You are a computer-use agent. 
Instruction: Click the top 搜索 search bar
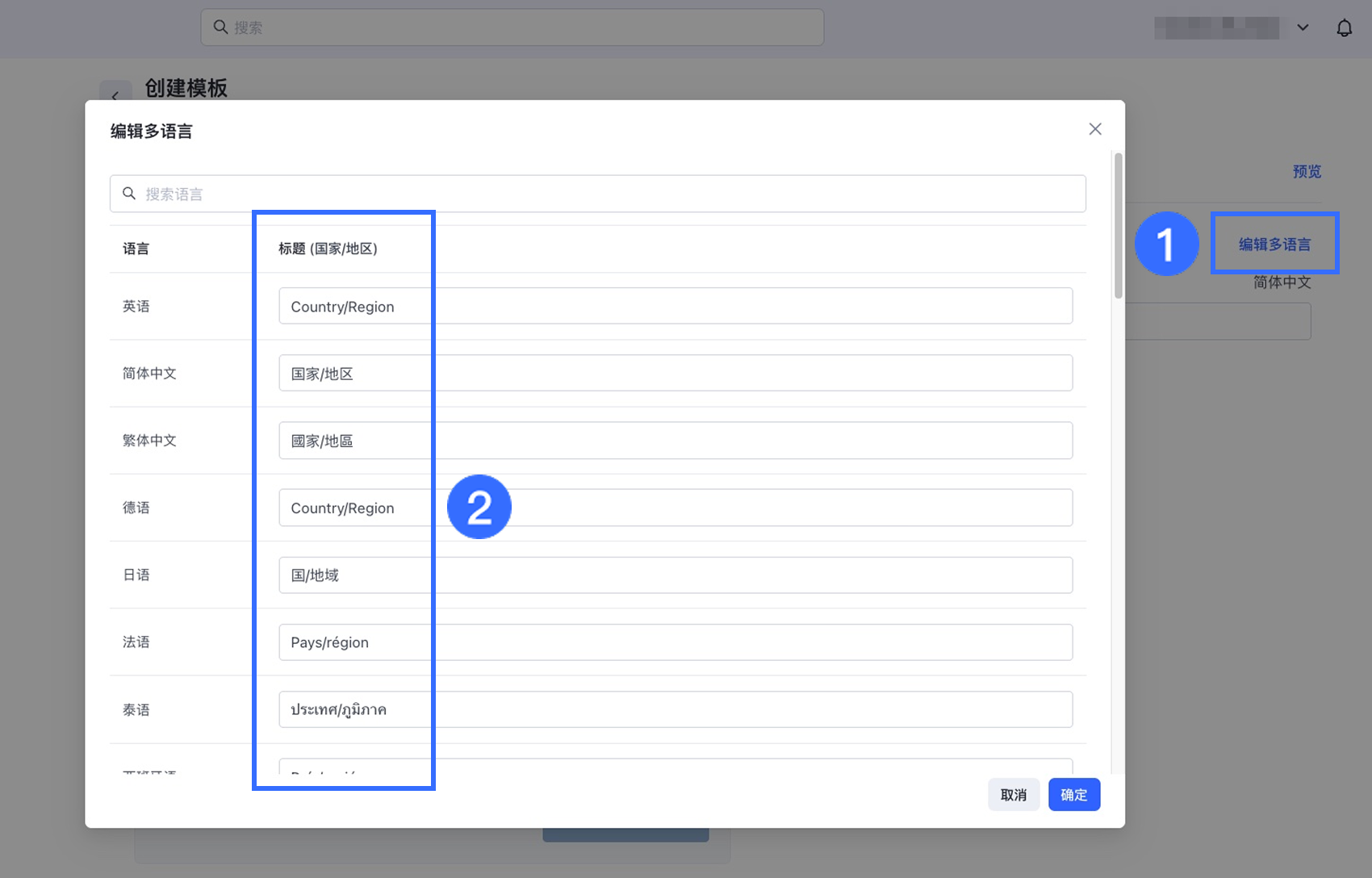tap(512, 27)
